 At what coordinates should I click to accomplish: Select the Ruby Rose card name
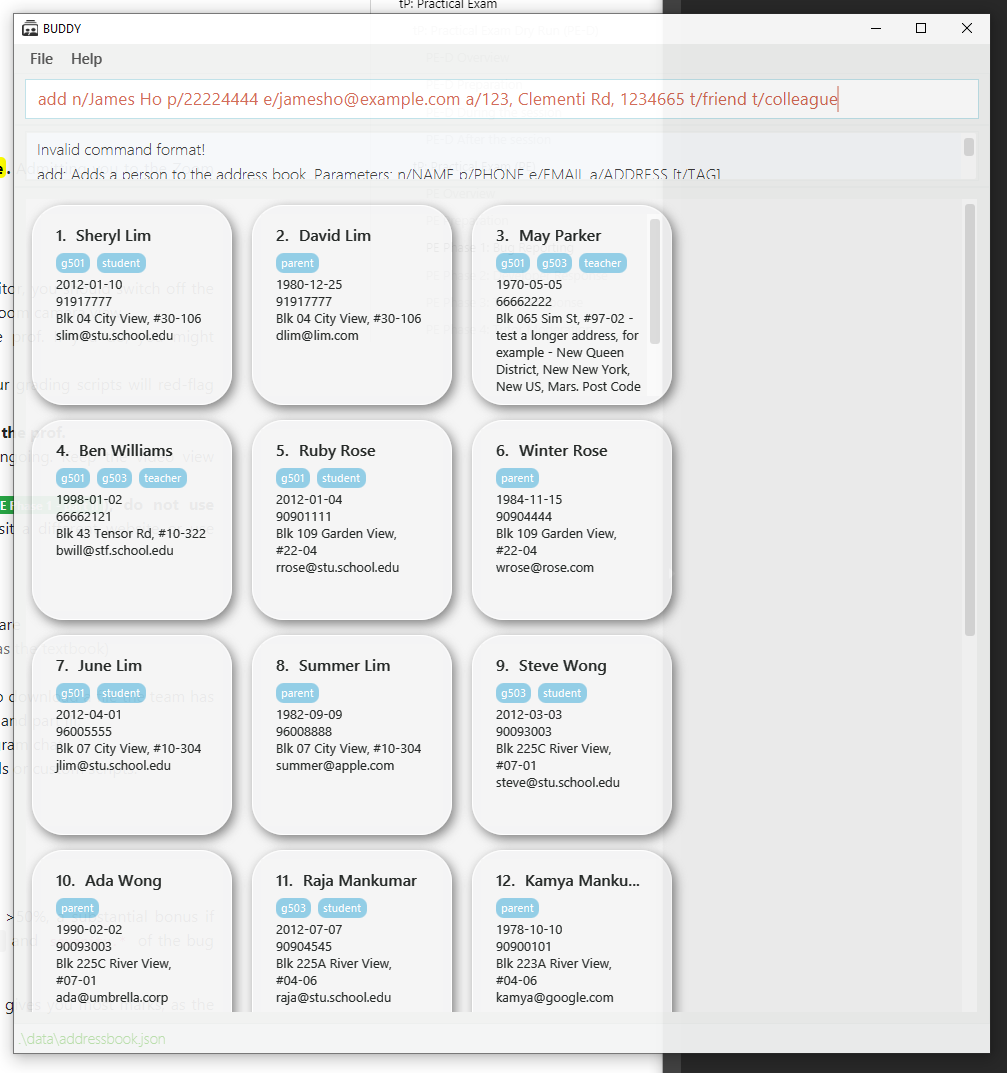(x=337, y=450)
